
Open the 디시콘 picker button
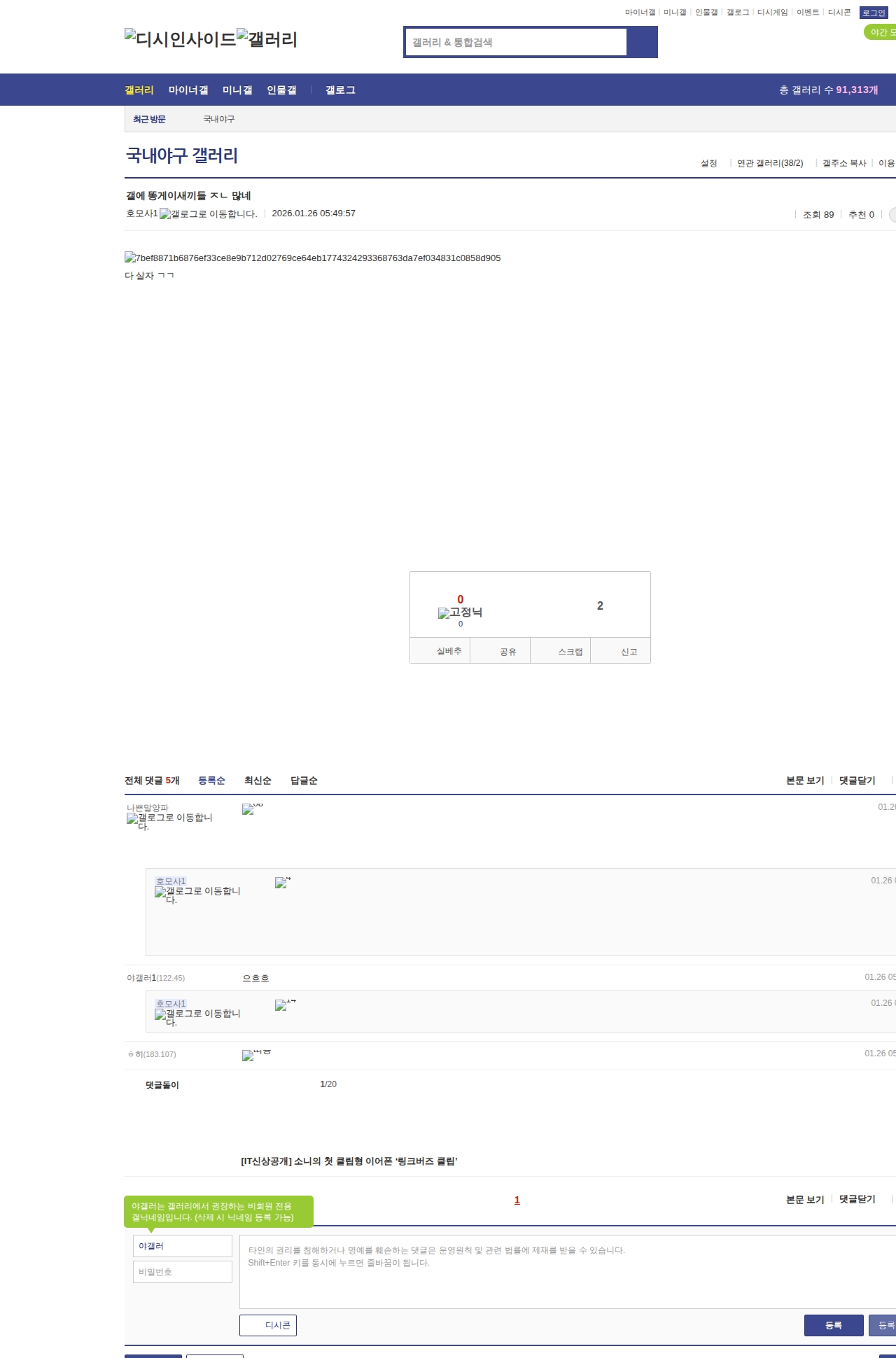click(x=268, y=1325)
